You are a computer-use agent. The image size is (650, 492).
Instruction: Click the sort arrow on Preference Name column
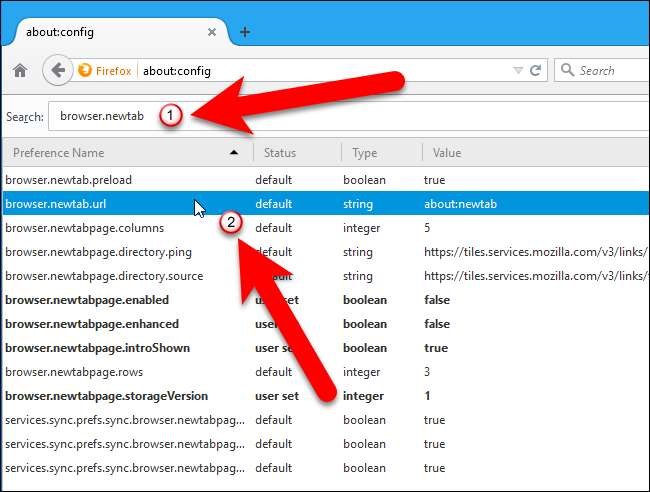tap(234, 153)
